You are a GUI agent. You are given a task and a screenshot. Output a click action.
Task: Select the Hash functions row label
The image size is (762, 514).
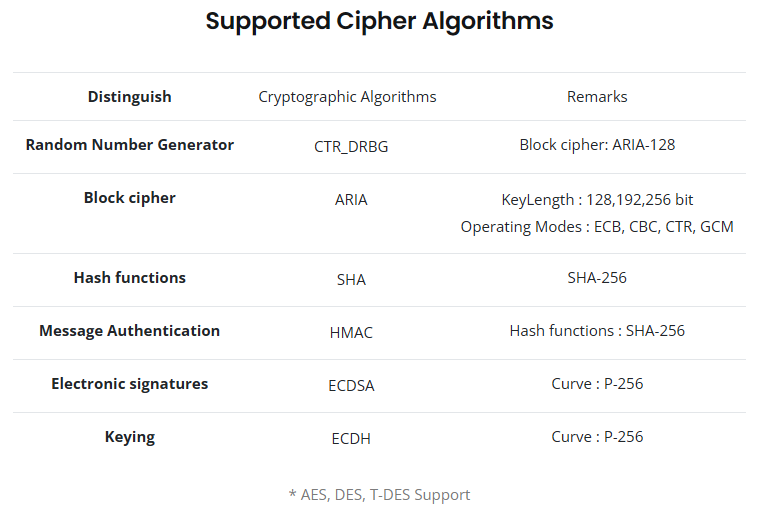129,277
